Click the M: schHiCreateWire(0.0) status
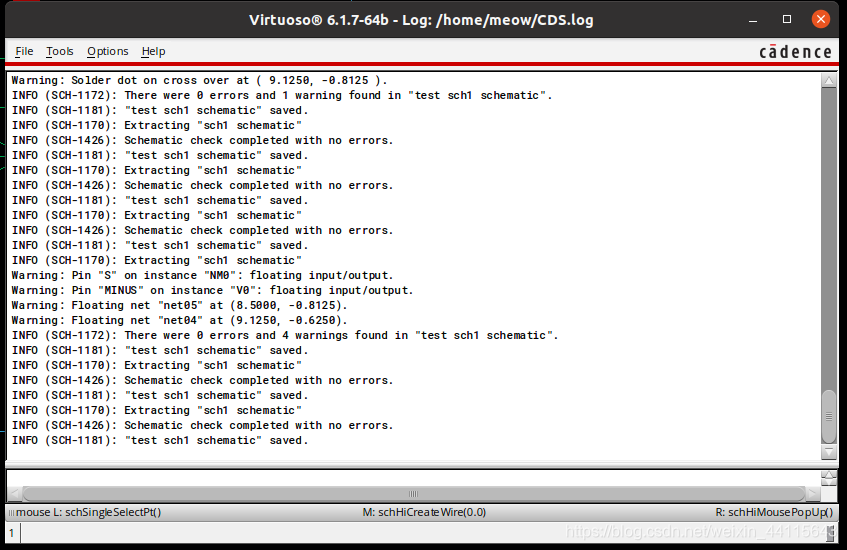 (424, 512)
